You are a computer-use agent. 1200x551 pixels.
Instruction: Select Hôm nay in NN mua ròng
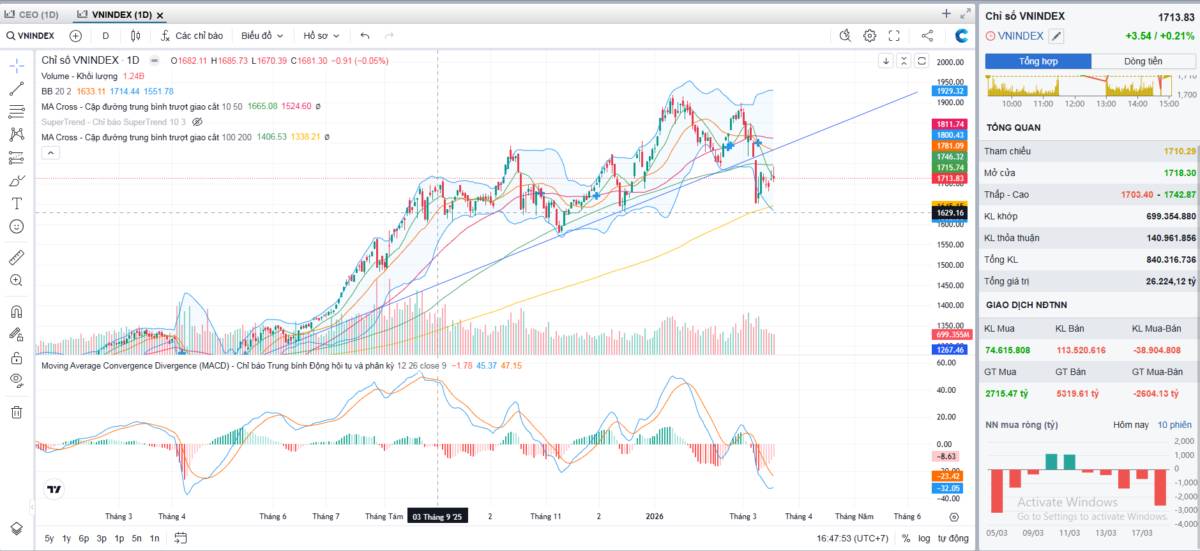pyautogui.click(x=1130, y=425)
